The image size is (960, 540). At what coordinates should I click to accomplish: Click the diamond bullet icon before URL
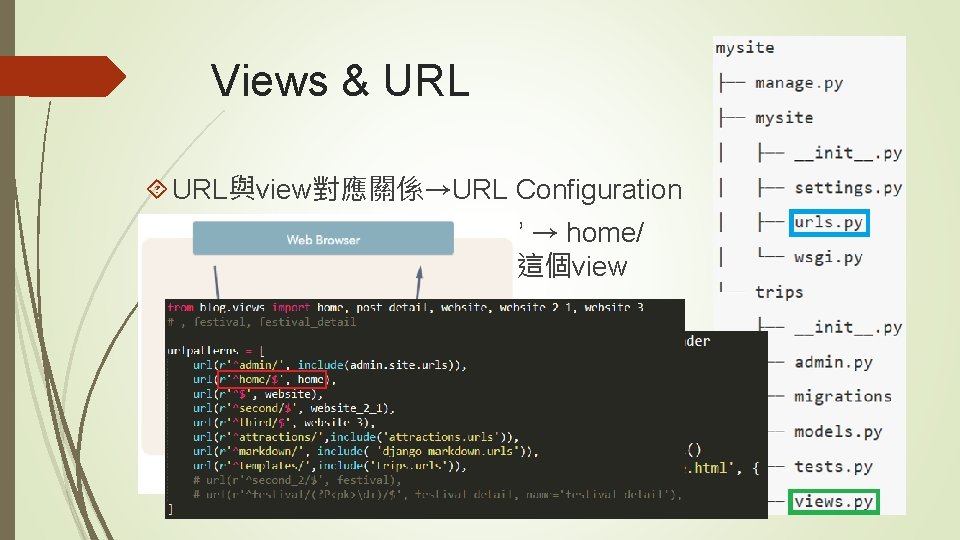click(157, 189)
